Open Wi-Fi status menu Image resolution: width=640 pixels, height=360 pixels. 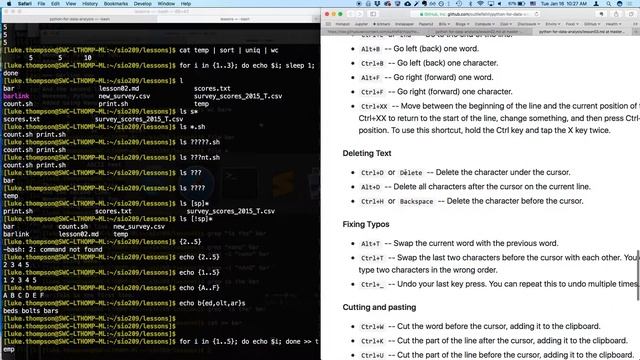click(480, 4)
